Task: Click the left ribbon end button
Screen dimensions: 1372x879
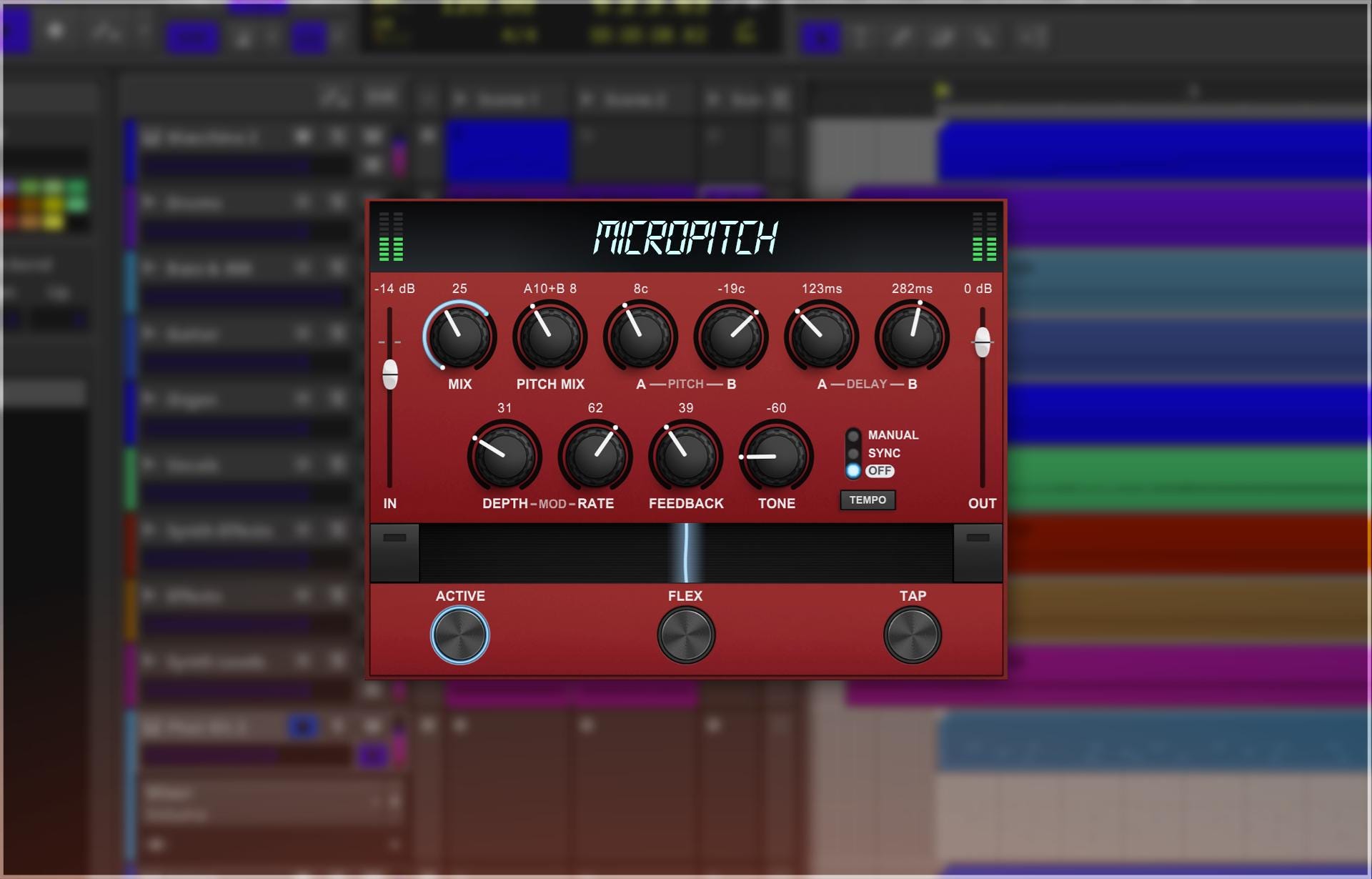Action: (394, 553)
